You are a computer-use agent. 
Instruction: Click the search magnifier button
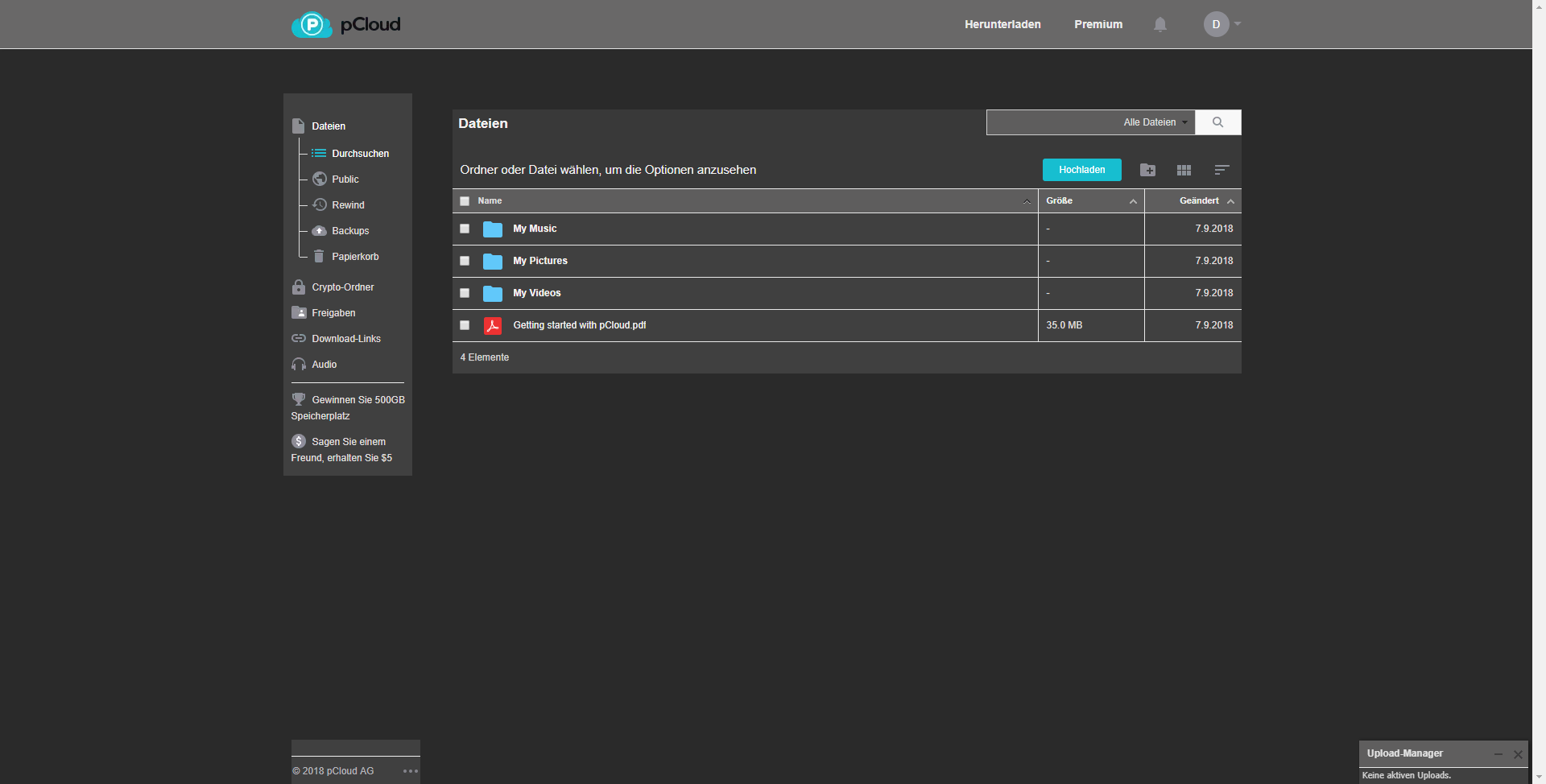tap(1218, 122)
